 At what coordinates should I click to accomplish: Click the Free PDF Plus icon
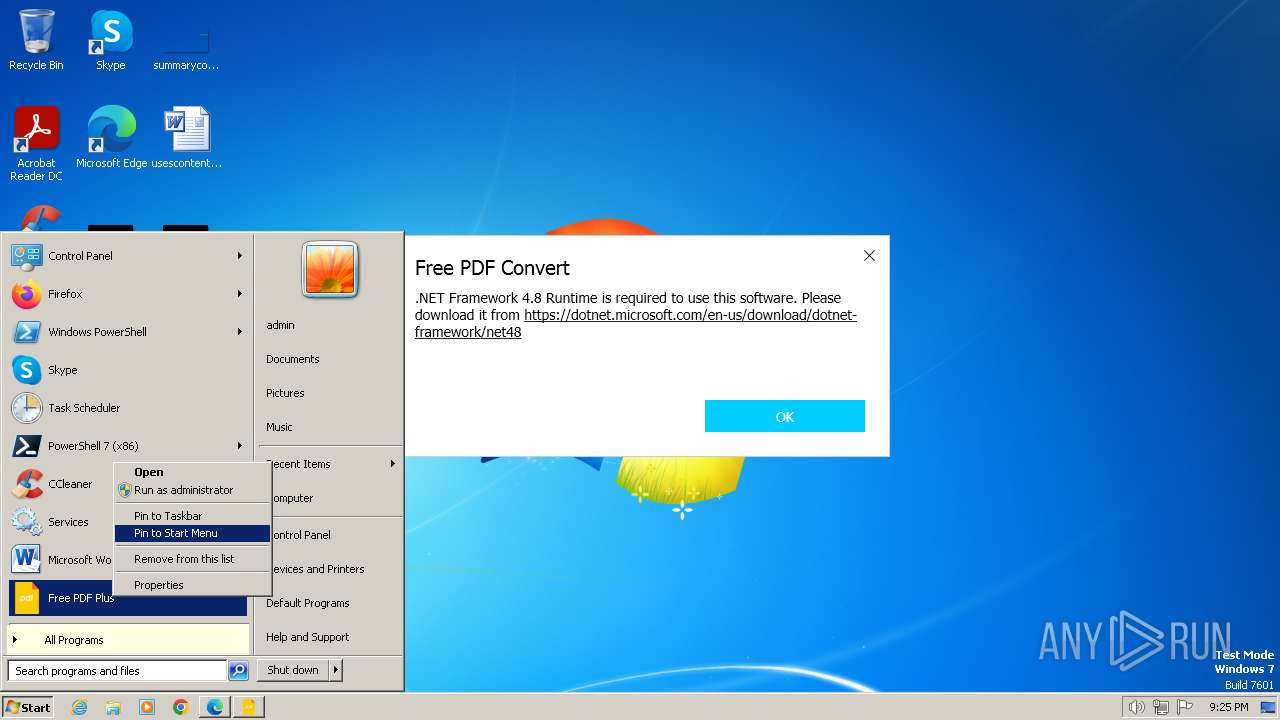point(26,598)
